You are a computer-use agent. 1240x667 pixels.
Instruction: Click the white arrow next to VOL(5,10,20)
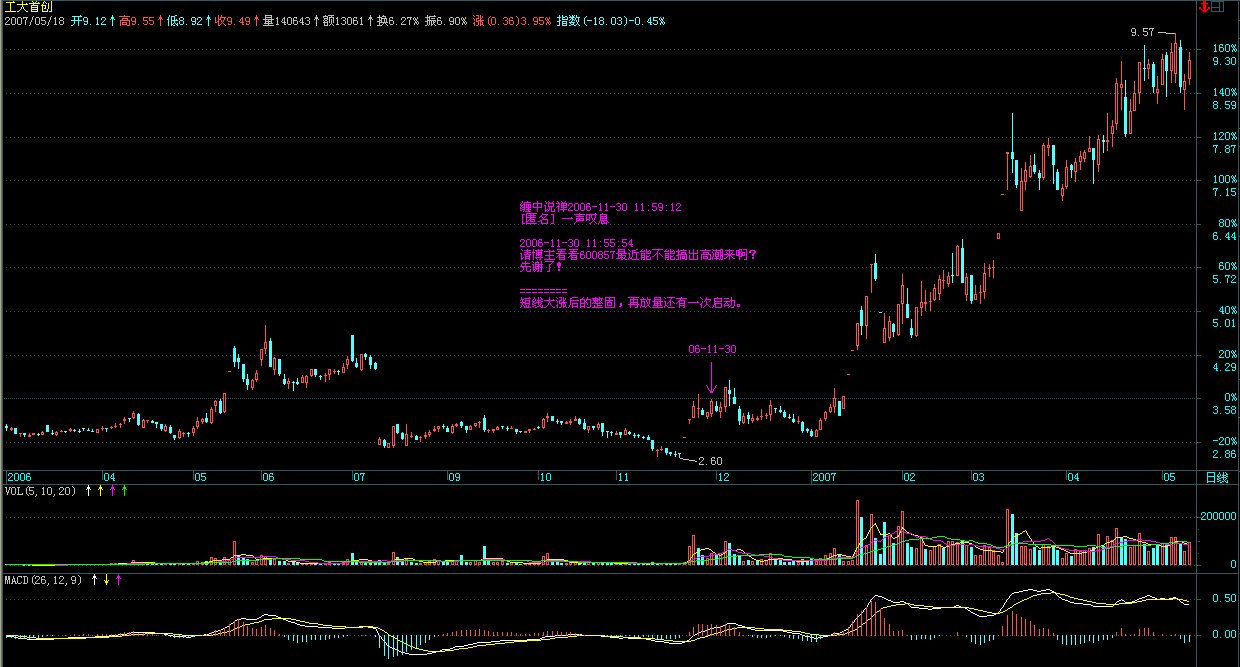pos(88,491)
